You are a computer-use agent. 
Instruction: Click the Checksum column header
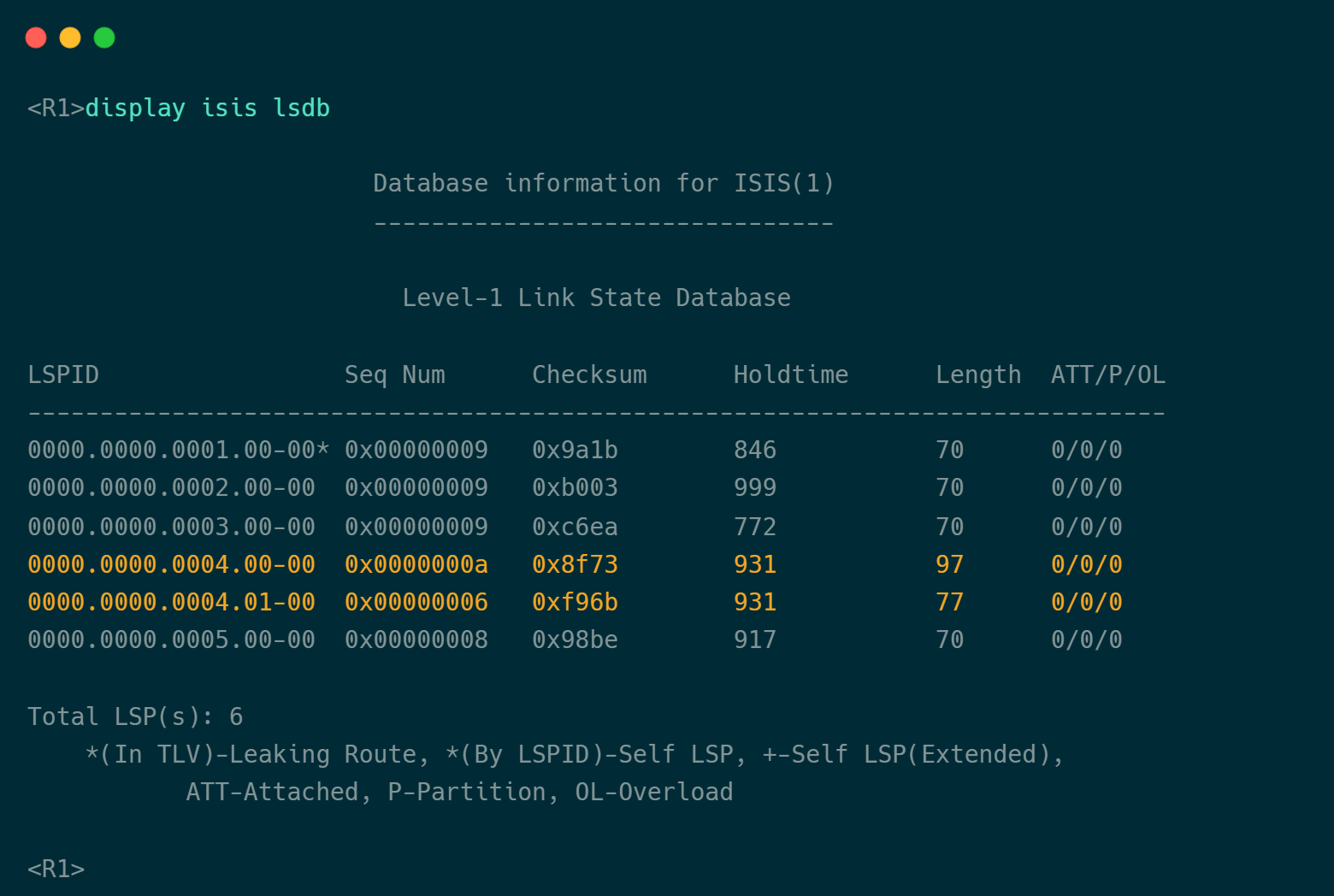tap(589, 375)
